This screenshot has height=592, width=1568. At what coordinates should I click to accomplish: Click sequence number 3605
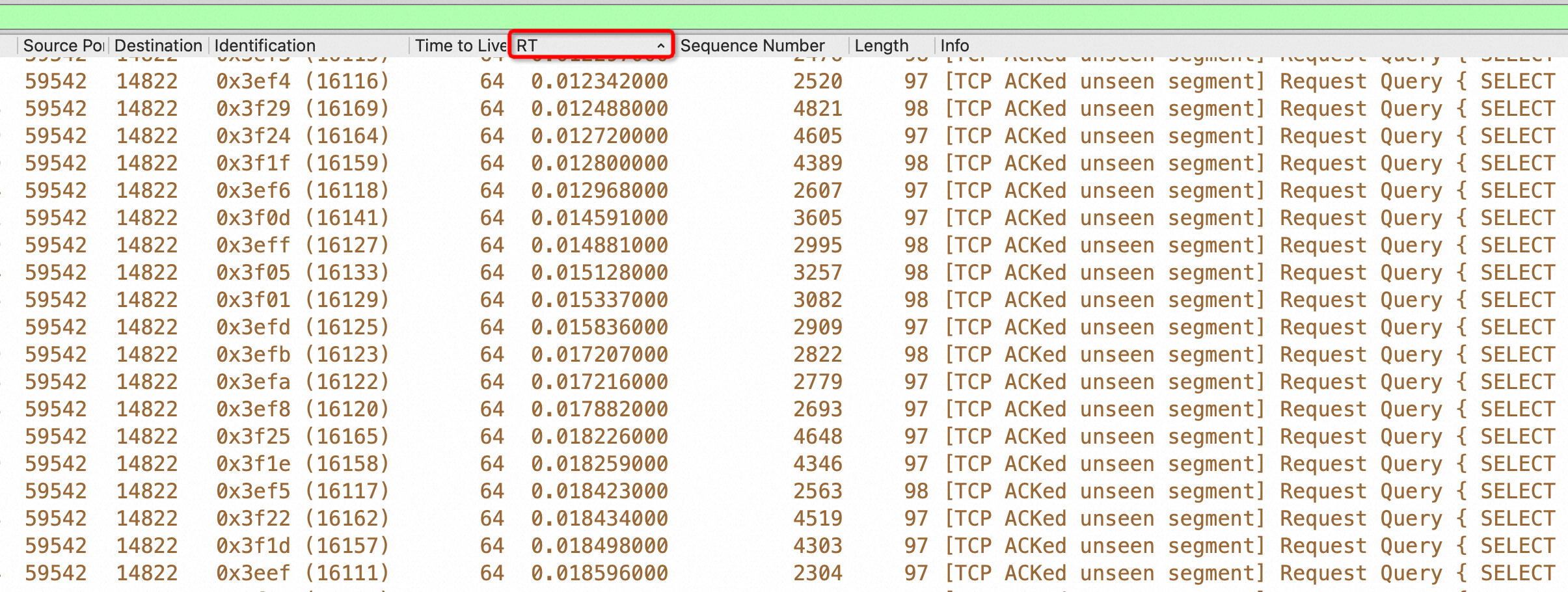[x=818, y=218]
